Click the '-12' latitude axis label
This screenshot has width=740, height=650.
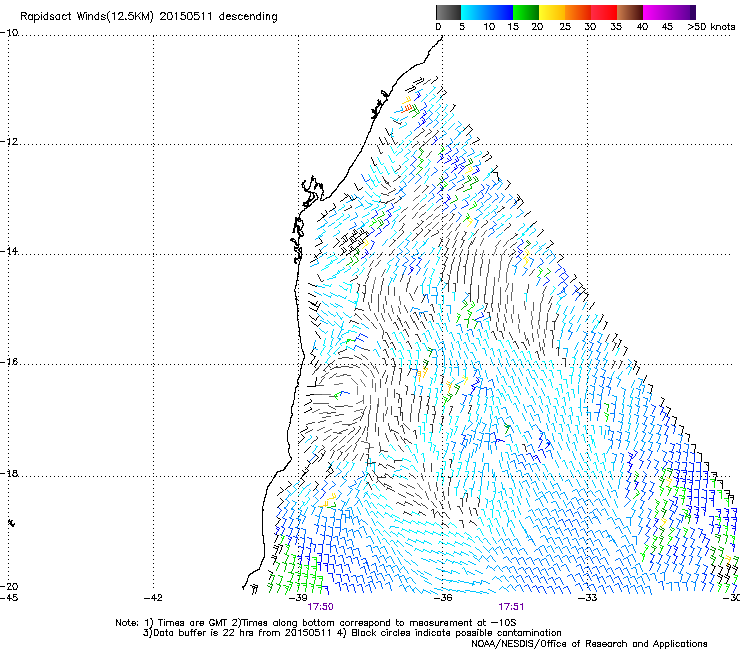point(9,142)
